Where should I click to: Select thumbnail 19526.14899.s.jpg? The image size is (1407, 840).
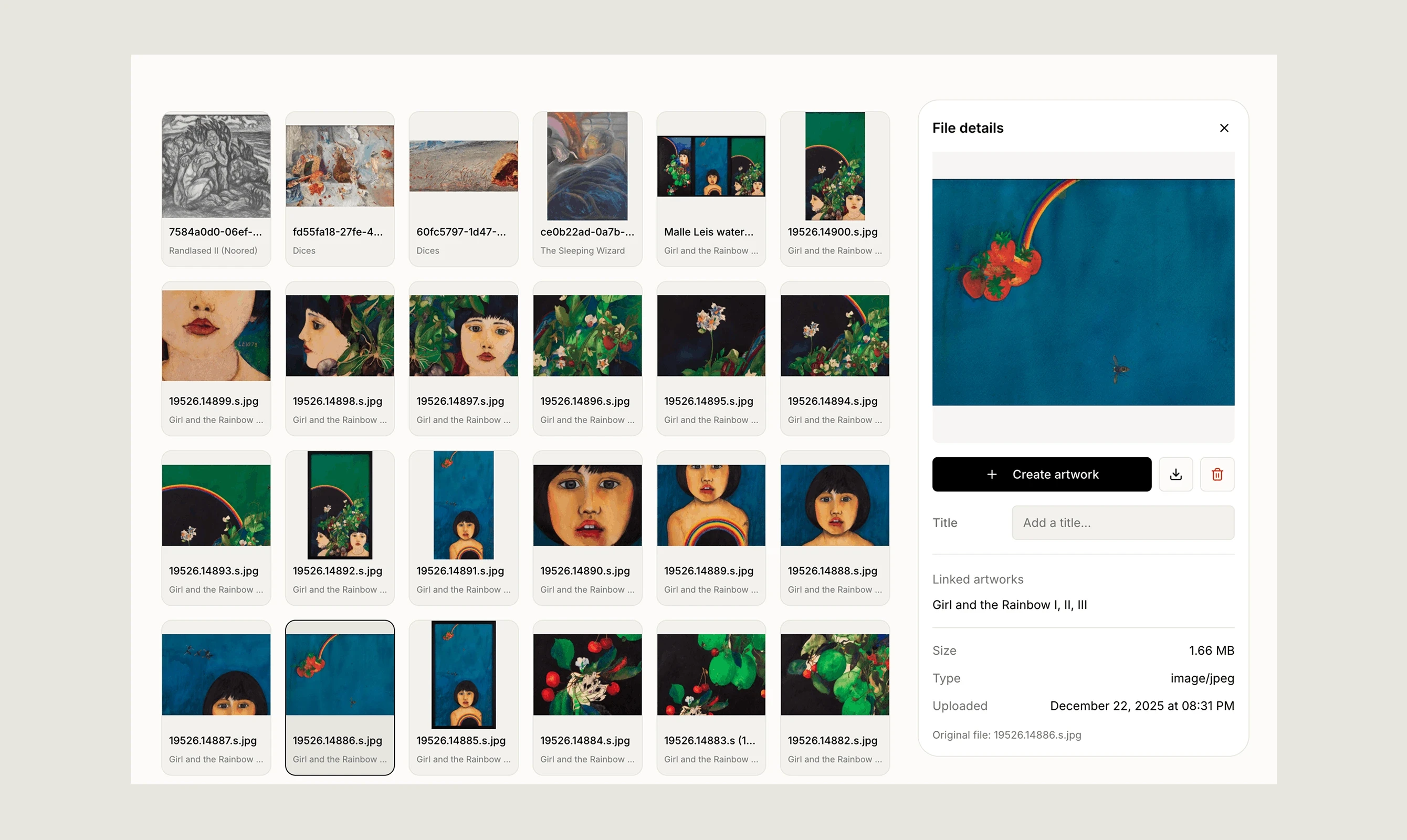216,334
